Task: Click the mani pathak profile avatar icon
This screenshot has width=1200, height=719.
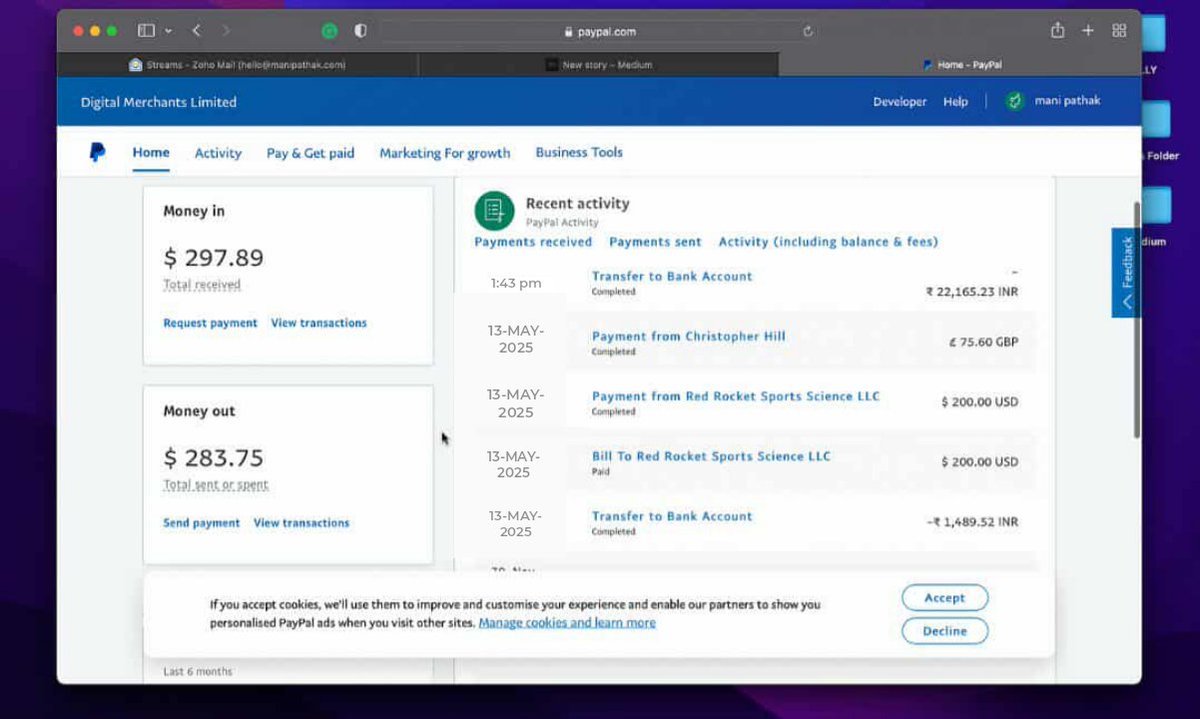Action: click(1015, 101)
